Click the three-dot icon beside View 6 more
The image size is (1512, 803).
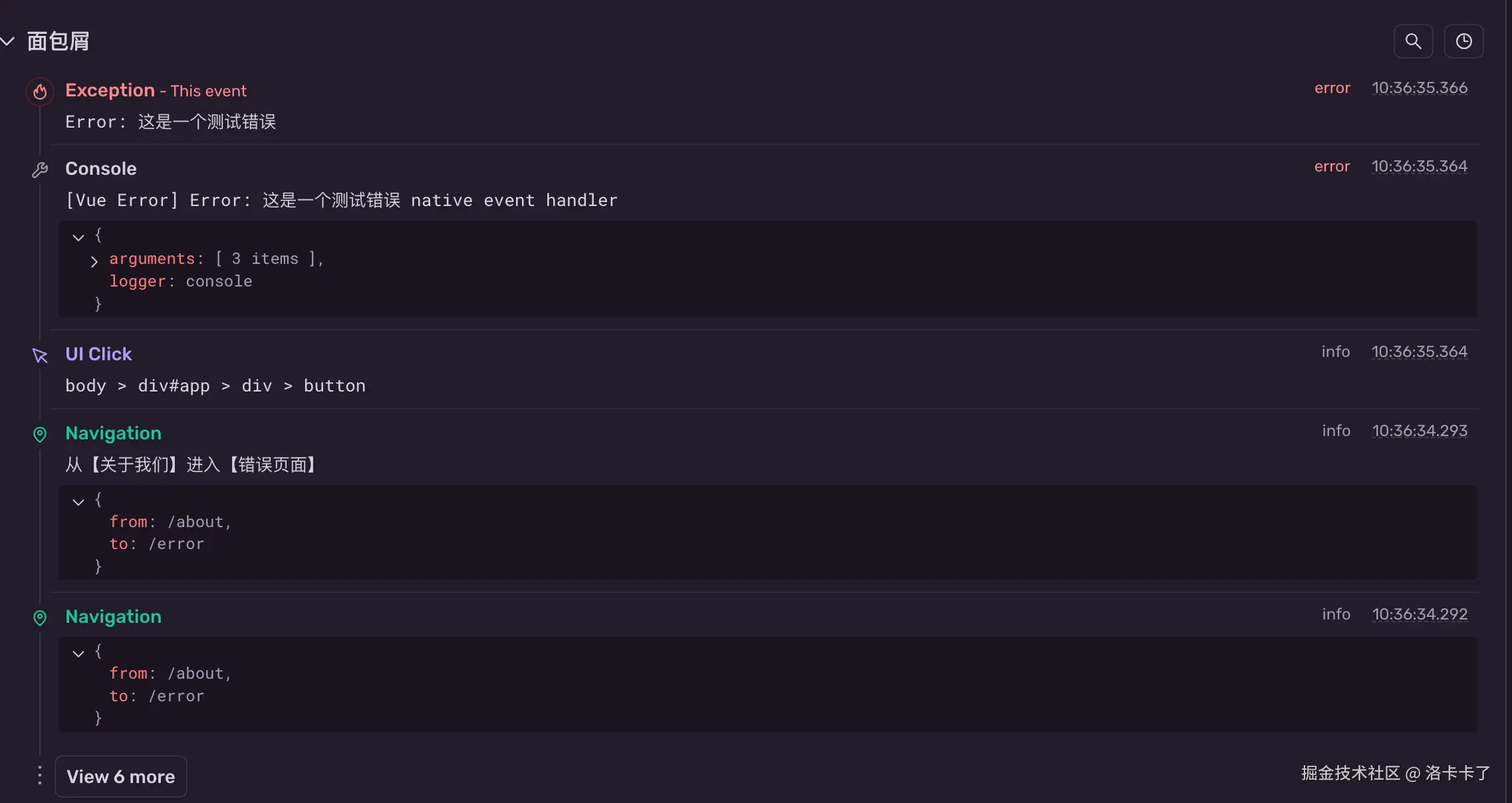[40, 775]
